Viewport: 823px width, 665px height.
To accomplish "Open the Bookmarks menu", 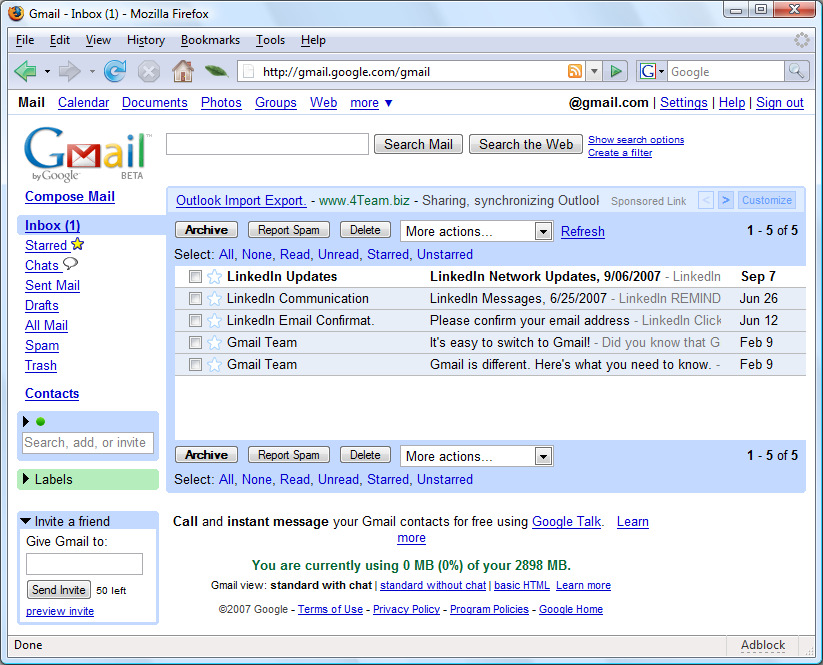I will point(210,40).
